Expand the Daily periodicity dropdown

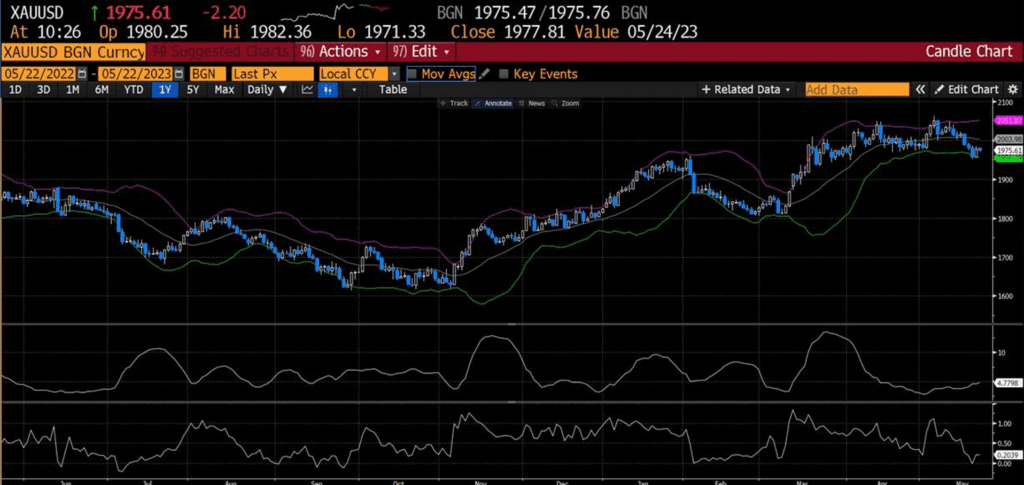point(266,90)
